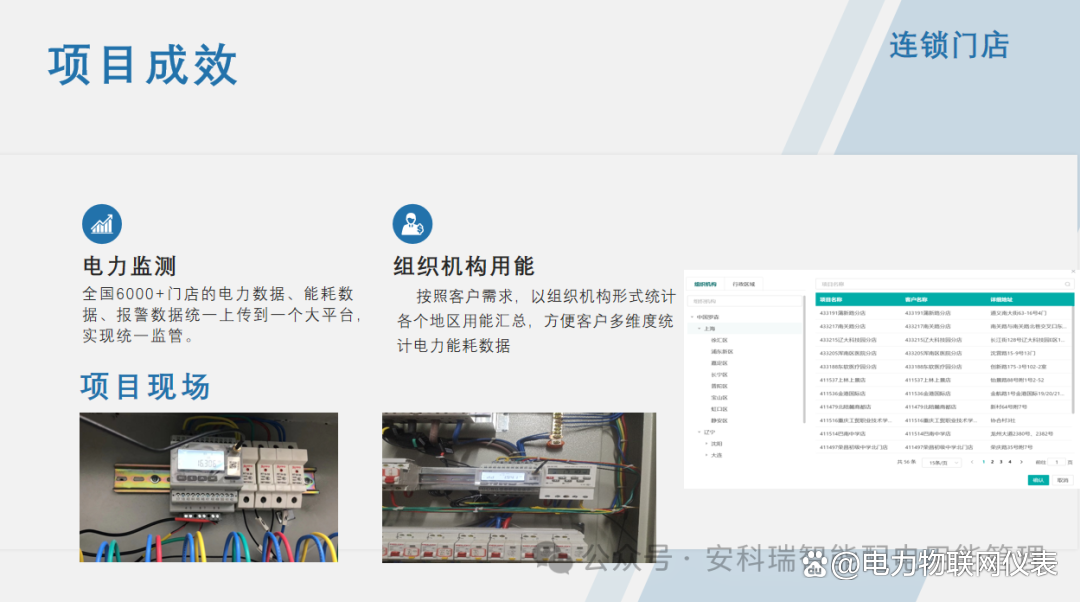Click 411514巴南中学店 in 项目名称 column
The image size is (1080, 602).
tap(842, 434)
